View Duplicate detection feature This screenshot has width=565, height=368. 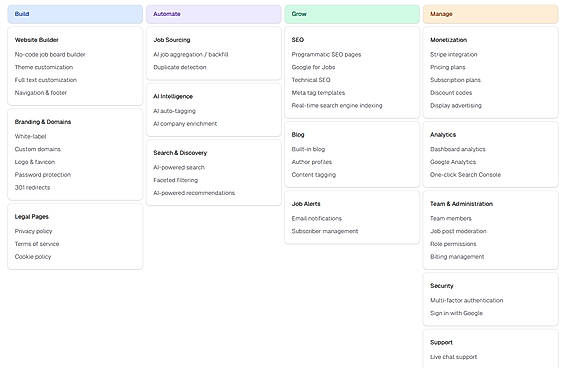coord(180,67)
